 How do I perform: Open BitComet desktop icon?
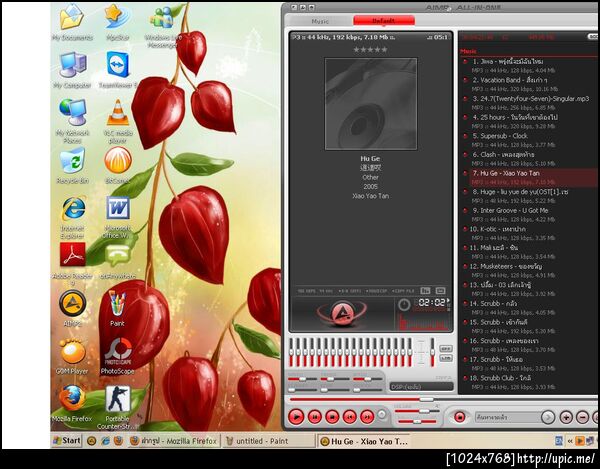tap(117, 165)
